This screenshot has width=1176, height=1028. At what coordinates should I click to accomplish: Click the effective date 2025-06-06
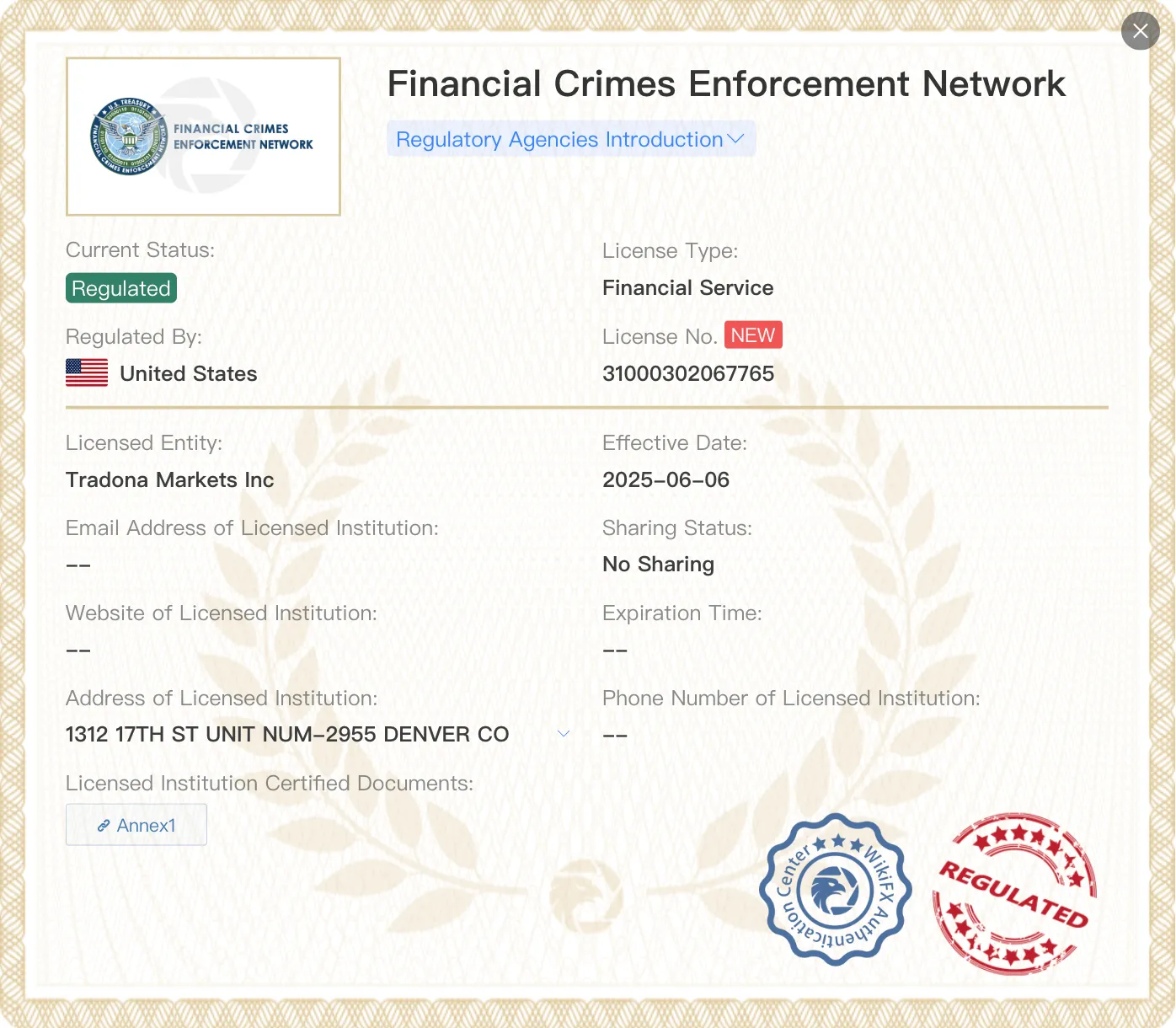666,479
